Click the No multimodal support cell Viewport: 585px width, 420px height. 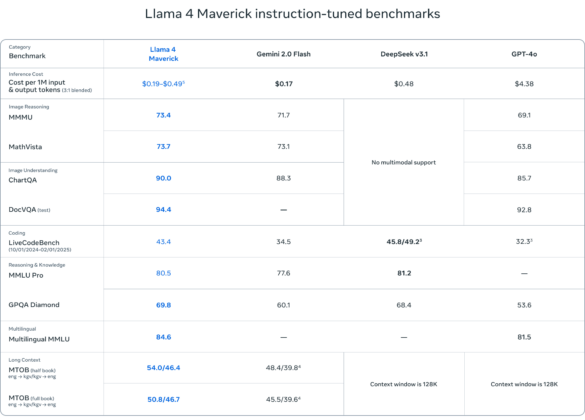pyautogui.click(x=404, y=162)
